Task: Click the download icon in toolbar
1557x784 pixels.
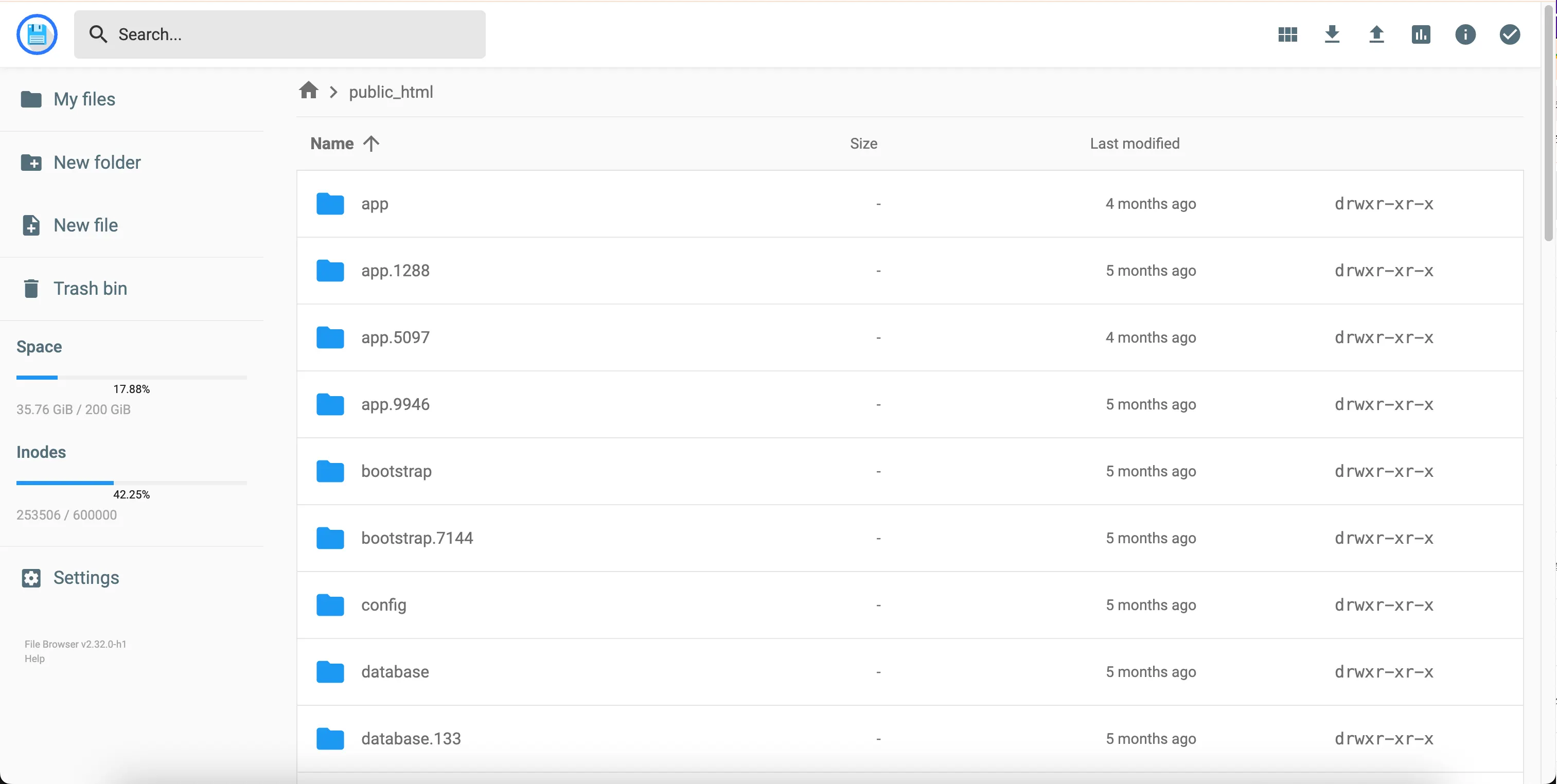Action: [x=1332, y=34]
